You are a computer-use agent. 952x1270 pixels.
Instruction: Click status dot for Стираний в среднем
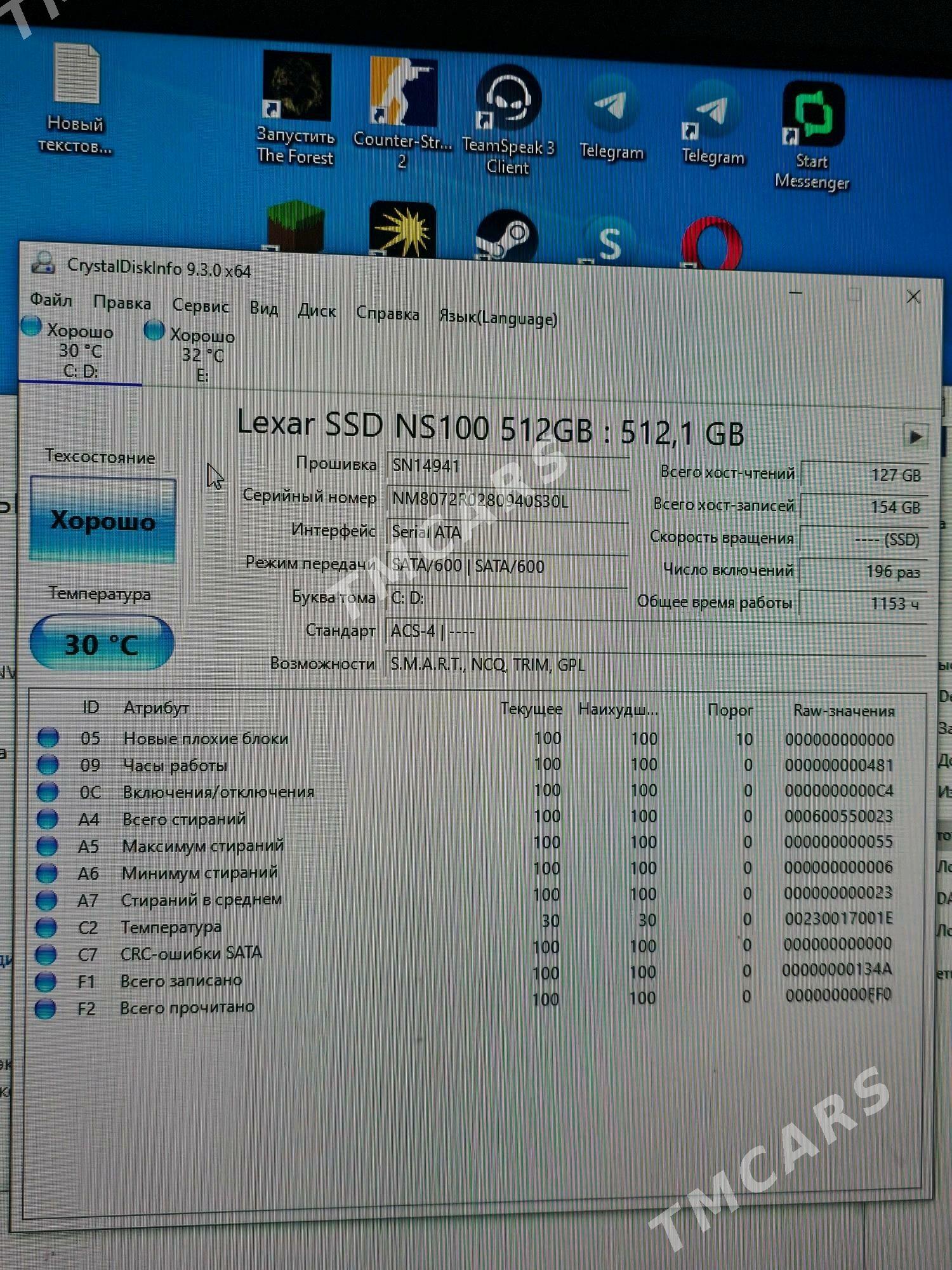pyautogui.click(x=46, y=900)
